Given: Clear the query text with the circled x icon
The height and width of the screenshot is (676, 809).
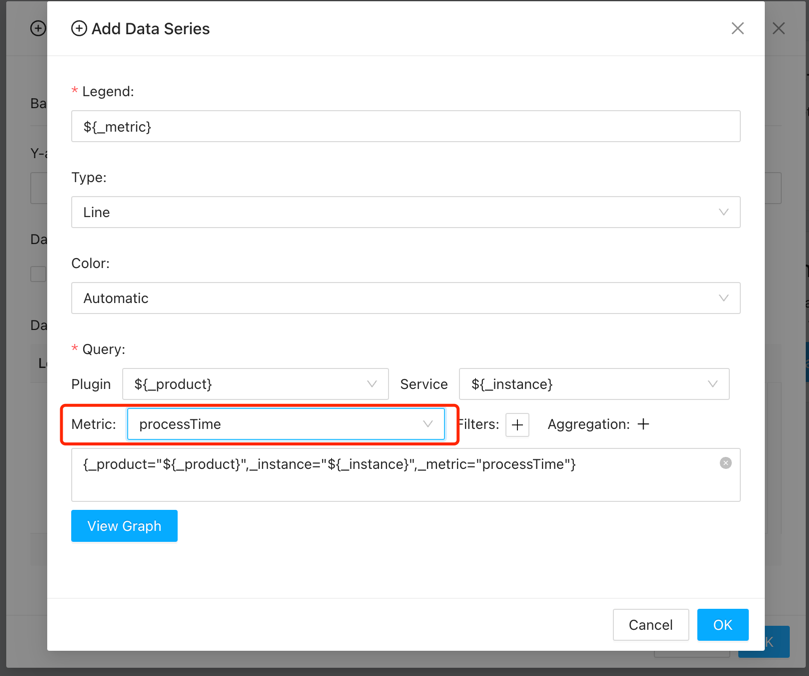Looking at the screenshot, I should [x=725, y=463].
